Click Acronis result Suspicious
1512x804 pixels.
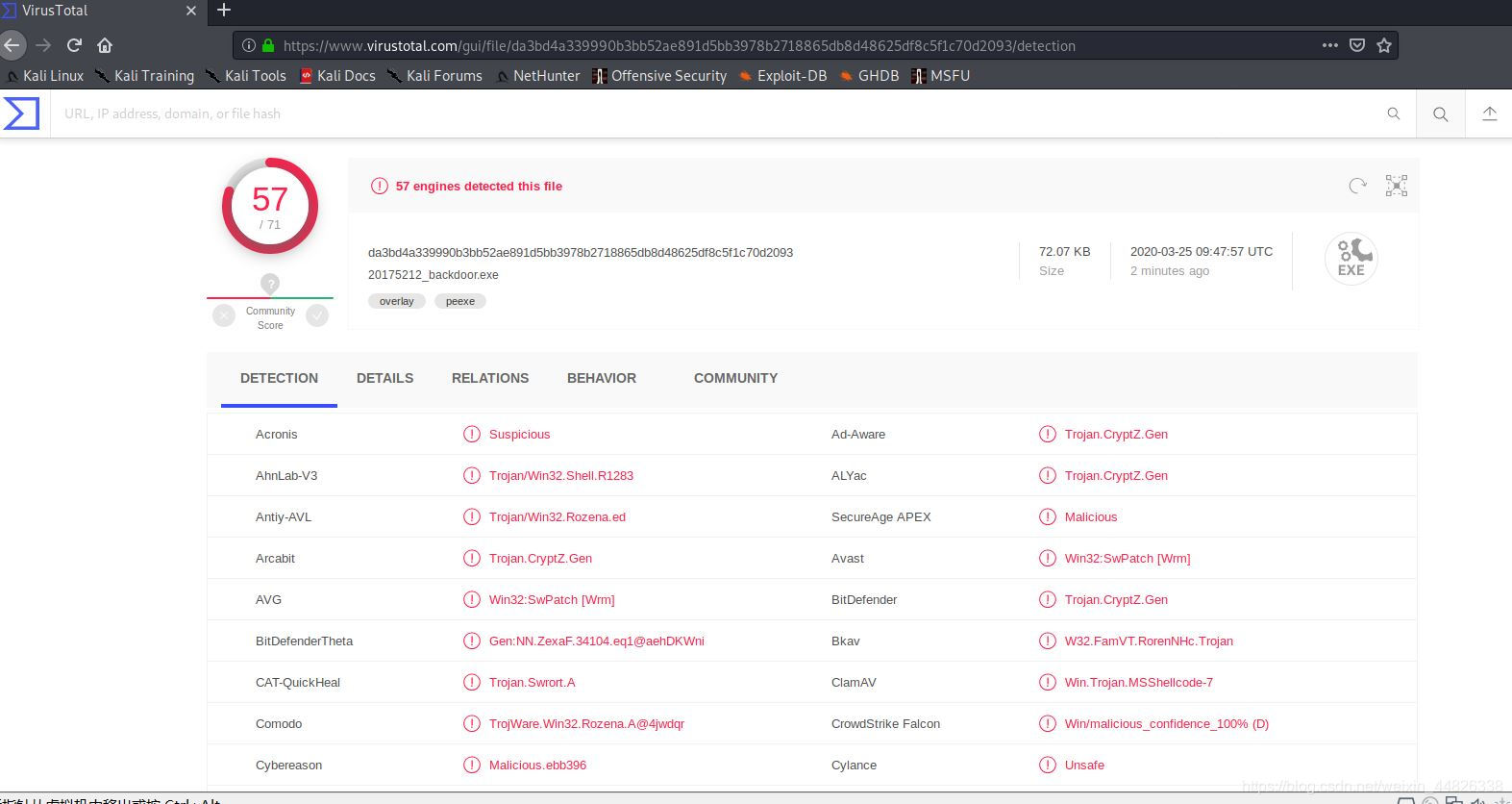click(x=519, y=435)
